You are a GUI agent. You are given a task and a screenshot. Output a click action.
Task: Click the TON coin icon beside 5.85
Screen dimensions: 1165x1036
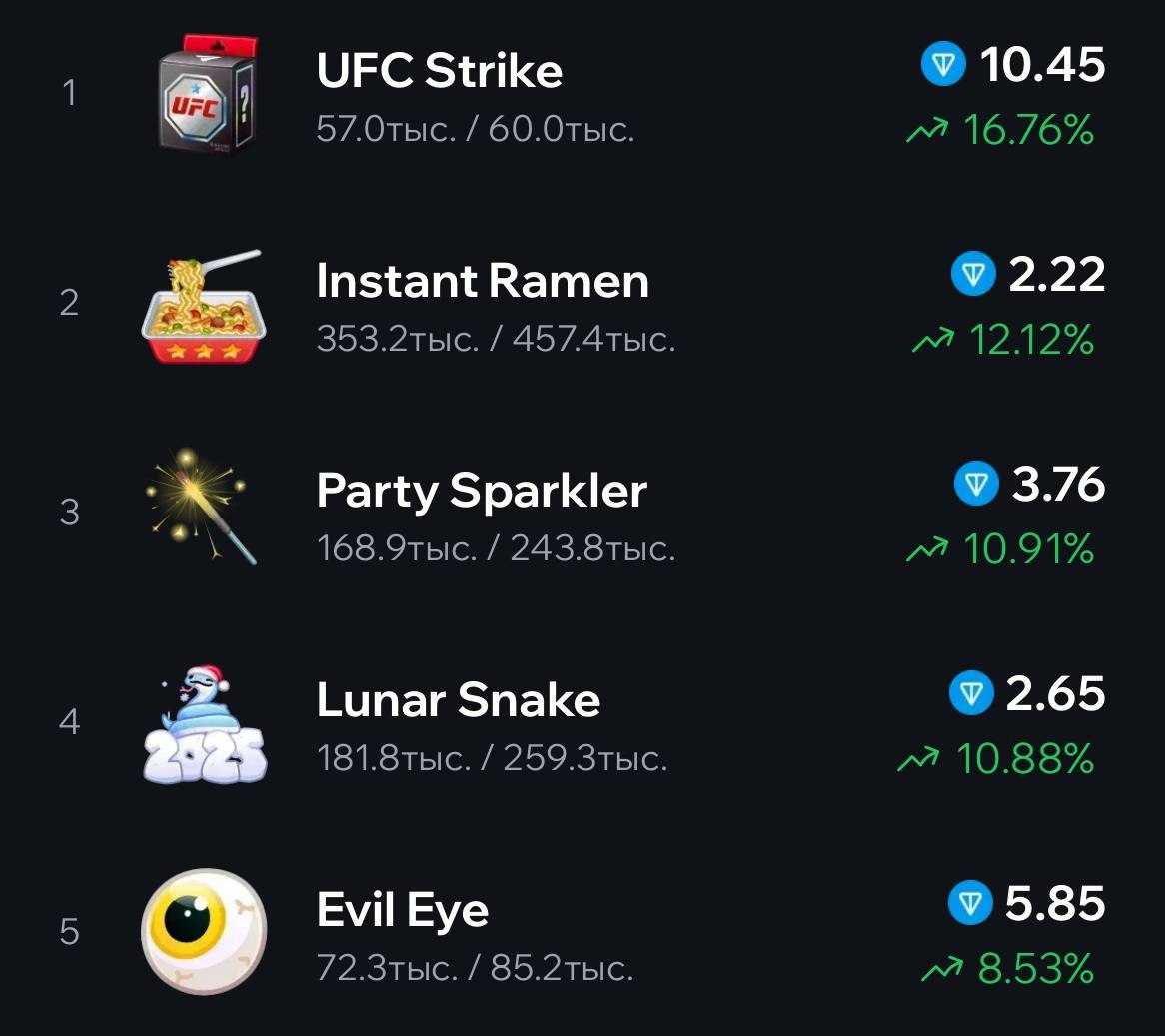(x=969, y=903)
